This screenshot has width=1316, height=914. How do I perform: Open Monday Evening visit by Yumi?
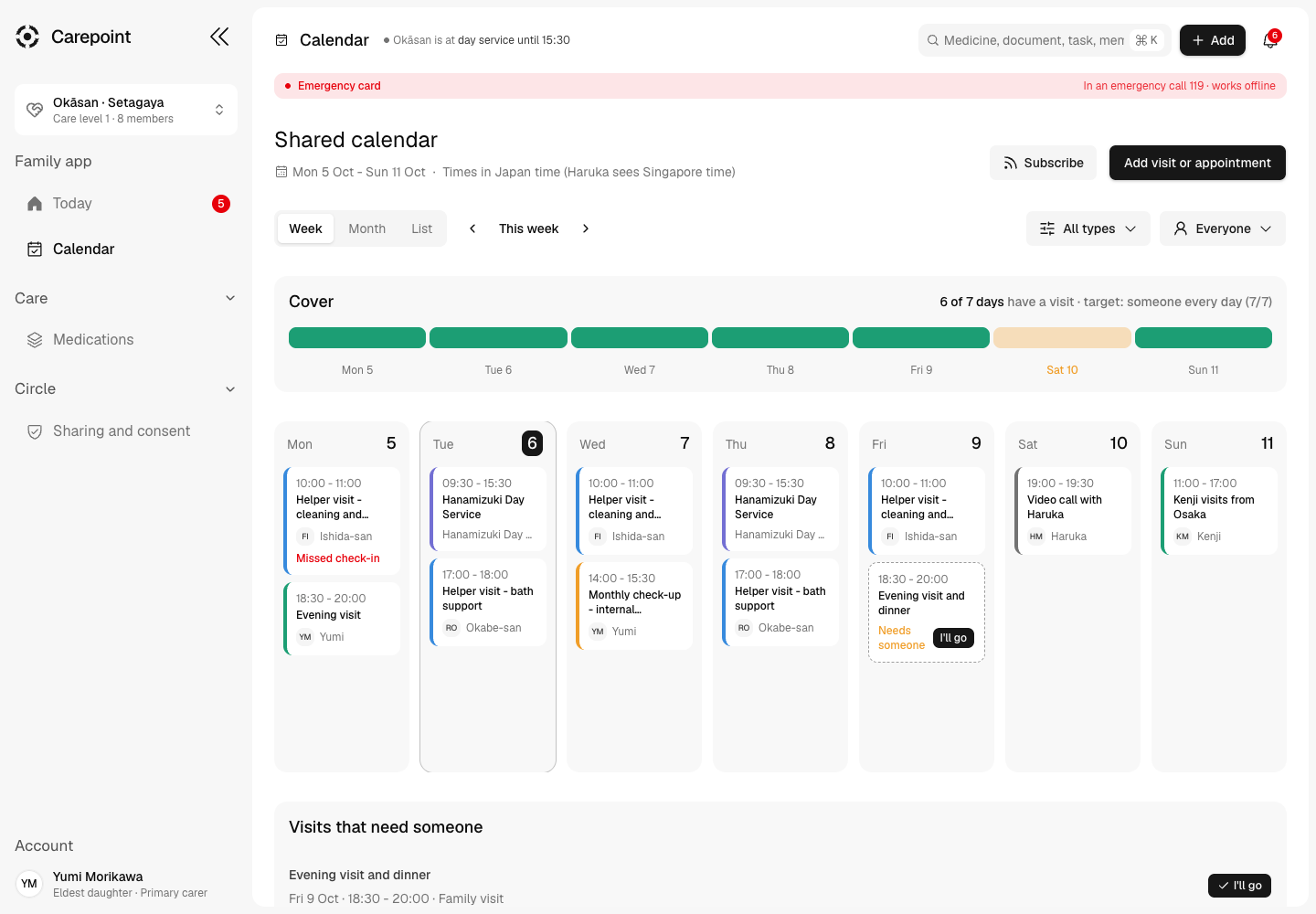tap(342, 619)
